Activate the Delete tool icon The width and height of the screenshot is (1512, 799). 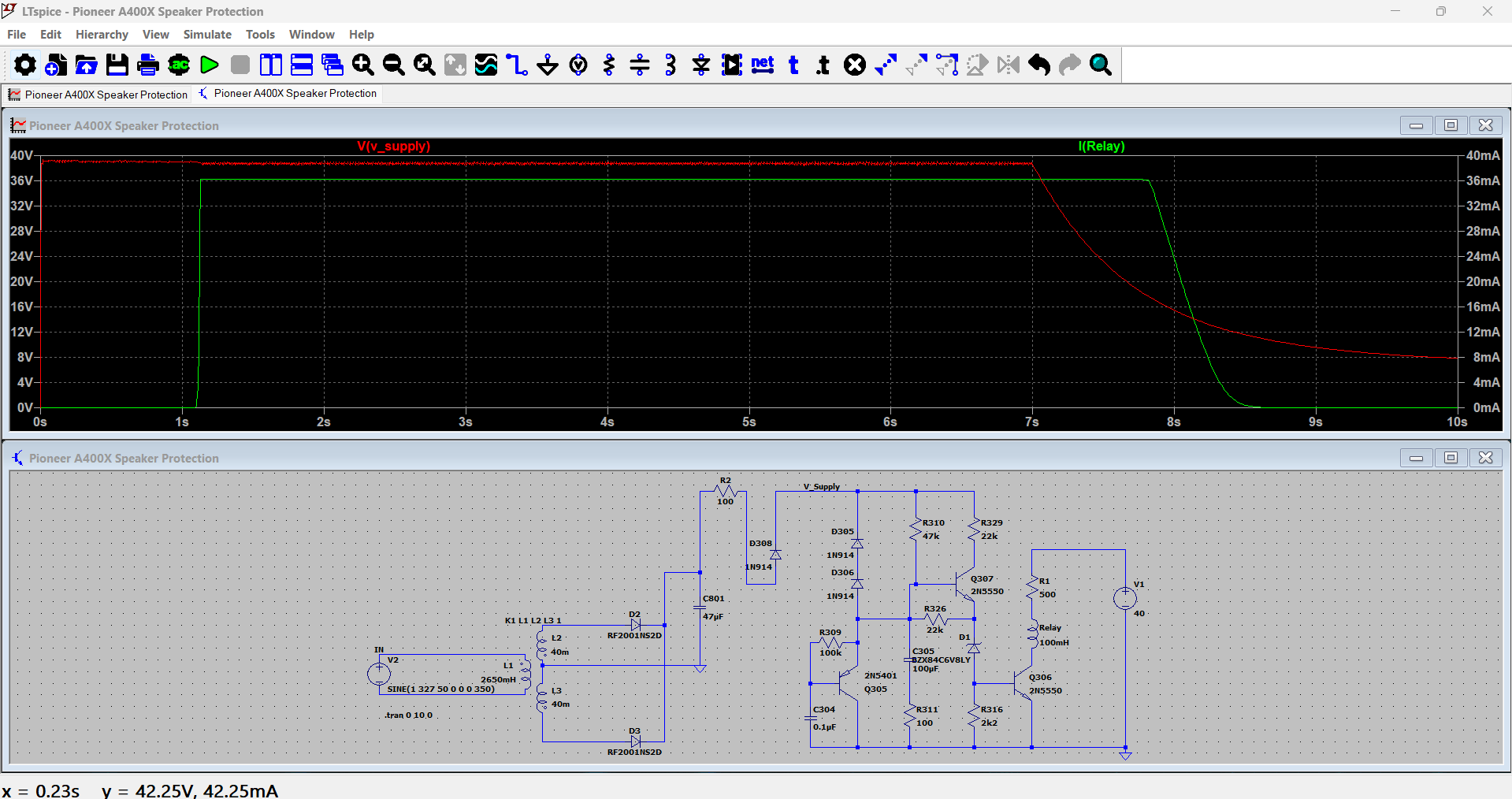(x=855, y=65)
